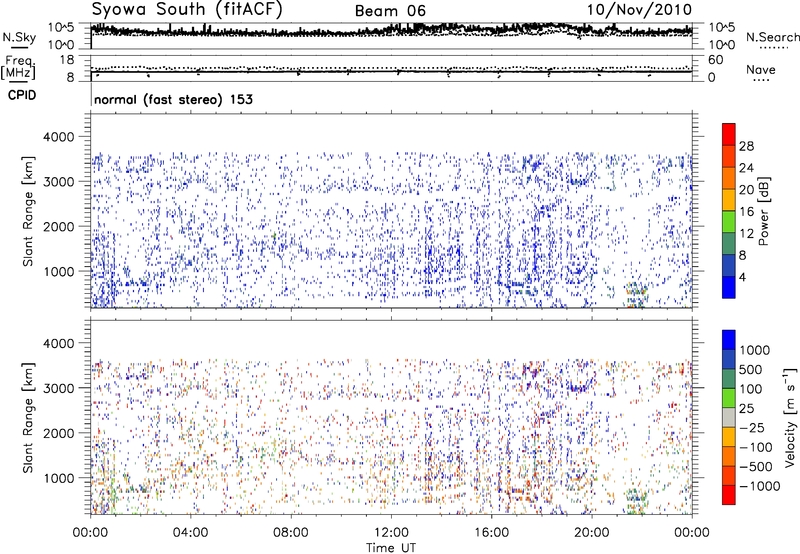Viewport: 800px width, 554px height.
Task: Click the '16:00' time axis tick label
Action: (x=491, y=533)
